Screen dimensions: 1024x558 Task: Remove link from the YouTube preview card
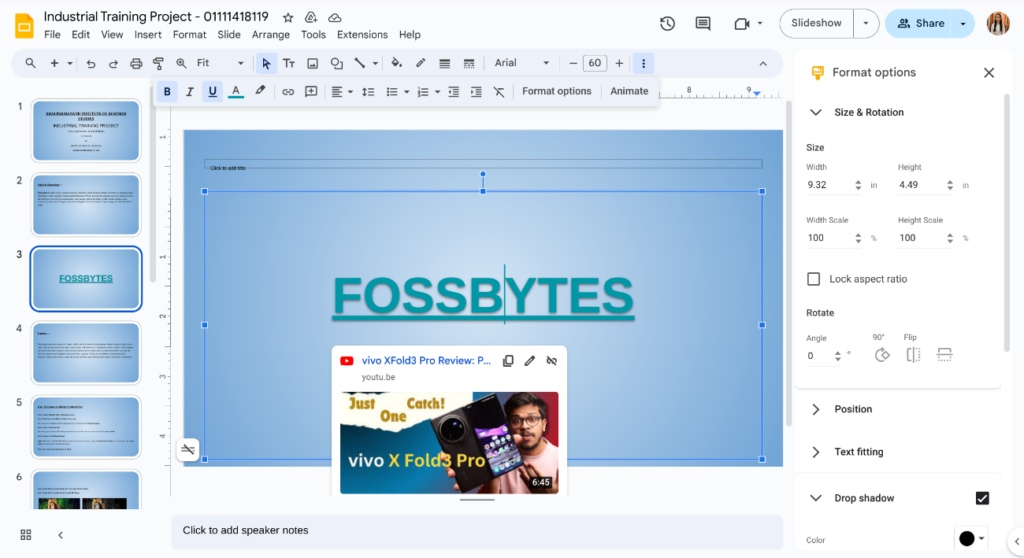(x=551, y=361)
